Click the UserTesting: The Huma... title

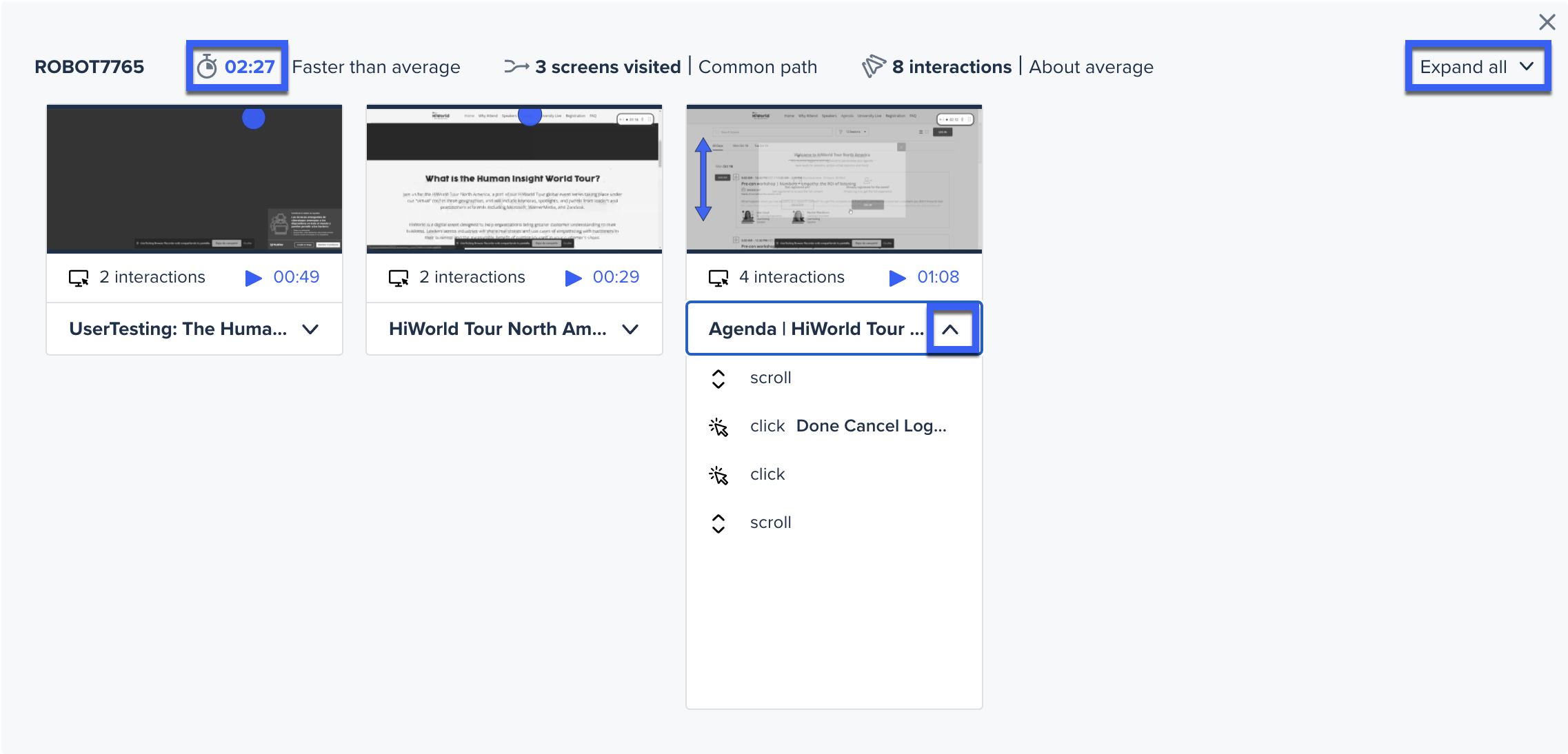point(178,329)
